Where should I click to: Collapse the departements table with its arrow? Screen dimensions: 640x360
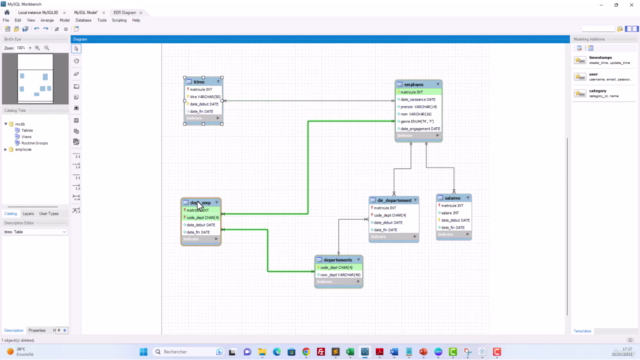[359, 260]
